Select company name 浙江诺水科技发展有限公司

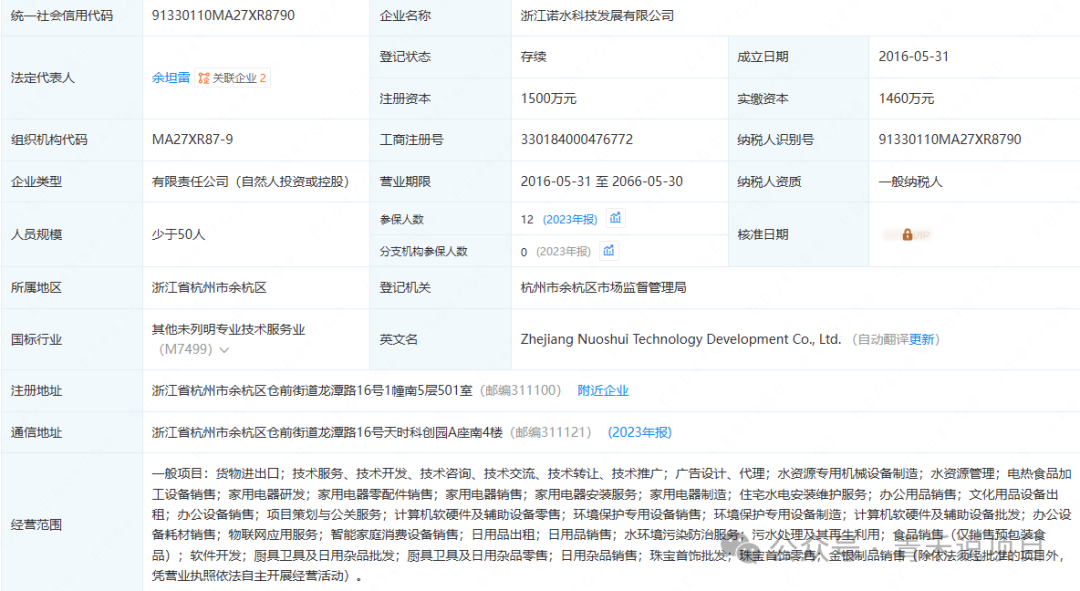tap(598, 15)
